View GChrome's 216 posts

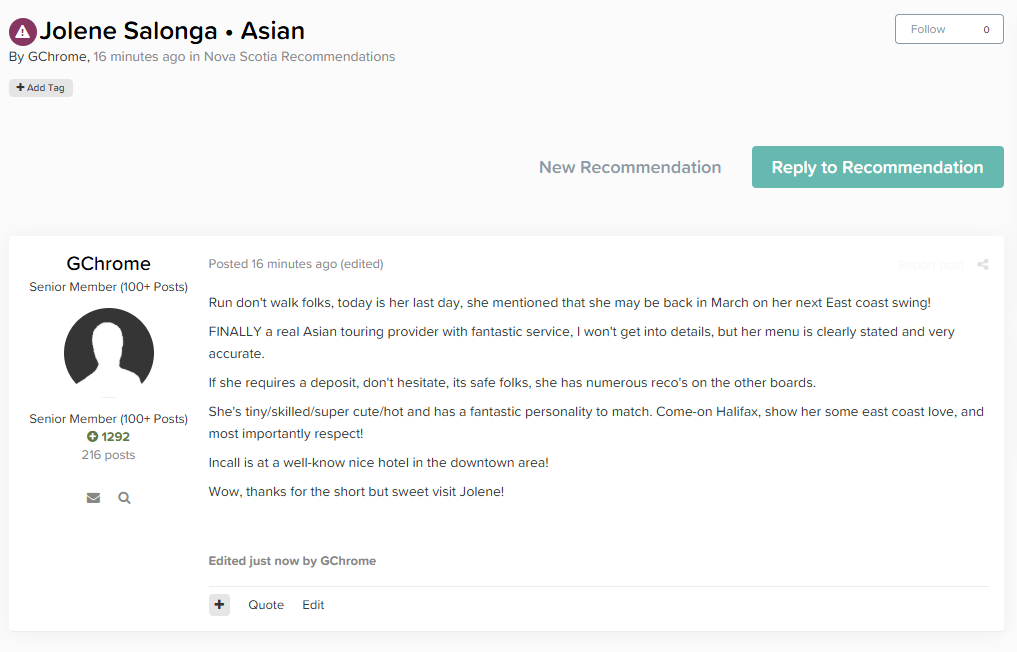point(108,455)
